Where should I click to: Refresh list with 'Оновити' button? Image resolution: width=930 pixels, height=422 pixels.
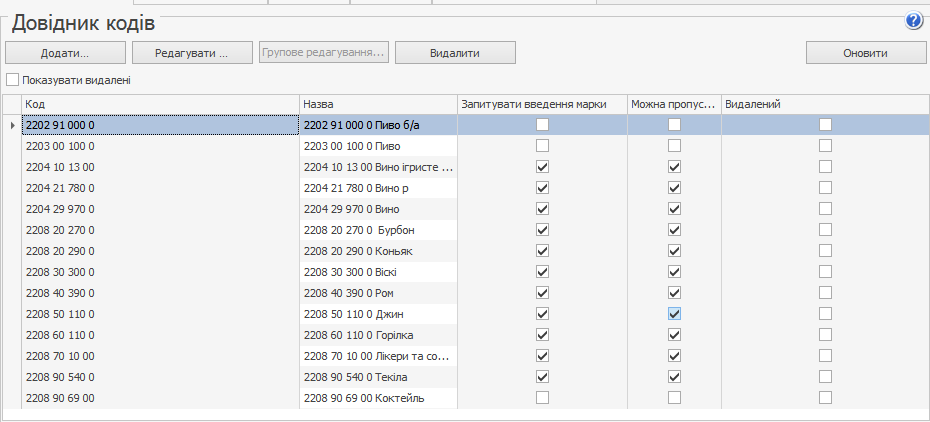point(865,52)
